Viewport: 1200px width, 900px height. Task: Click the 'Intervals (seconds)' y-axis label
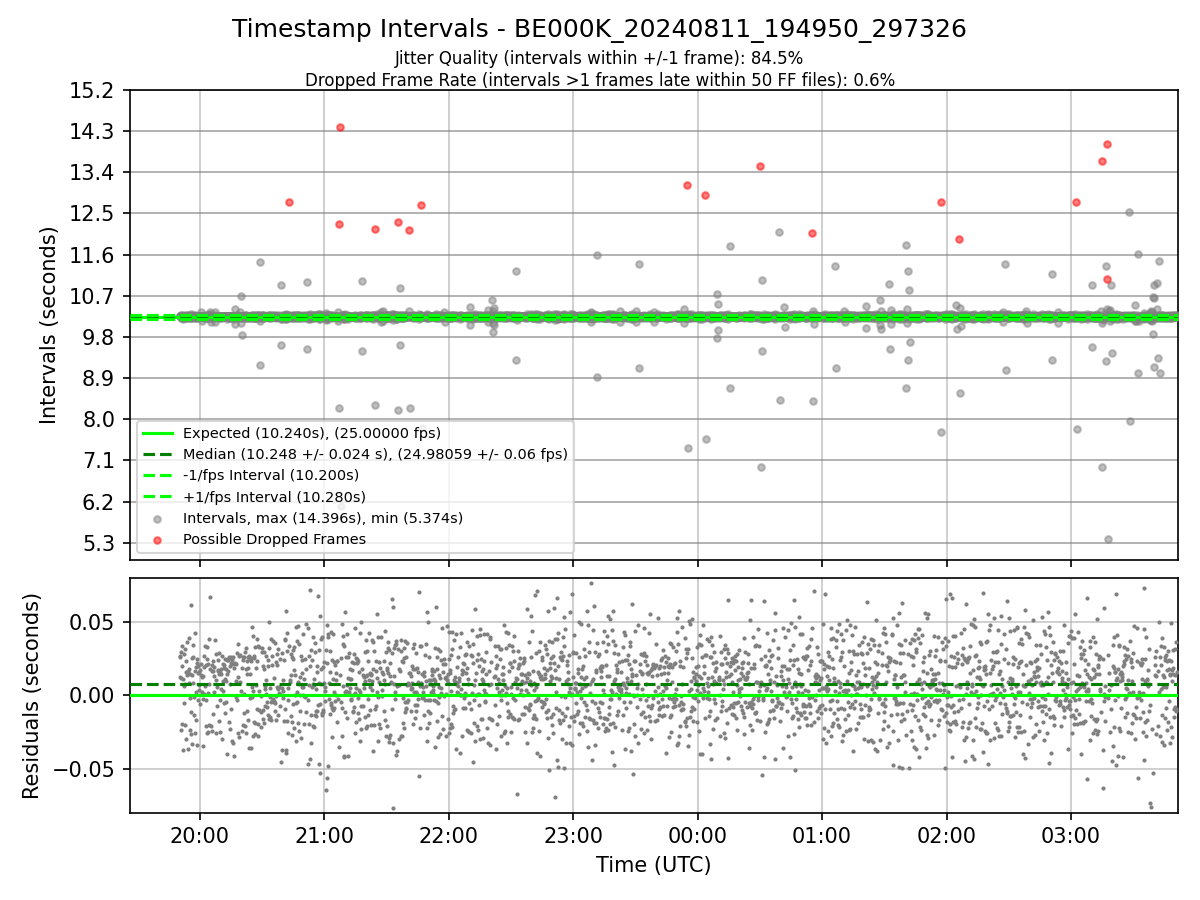49,325
